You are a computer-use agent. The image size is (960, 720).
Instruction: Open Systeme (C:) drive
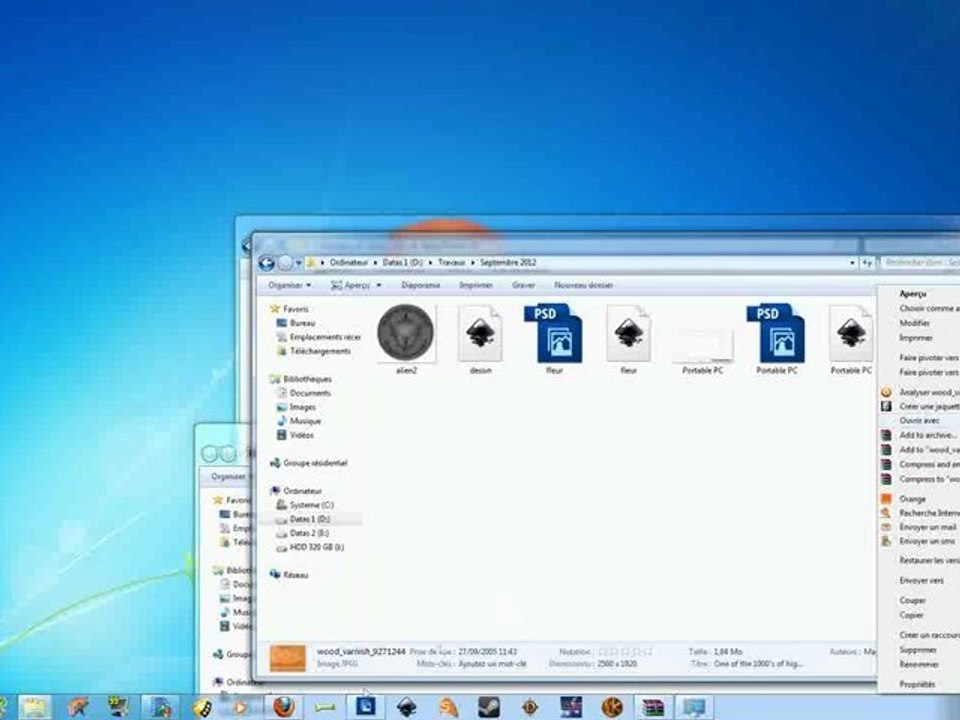point(305,506)
